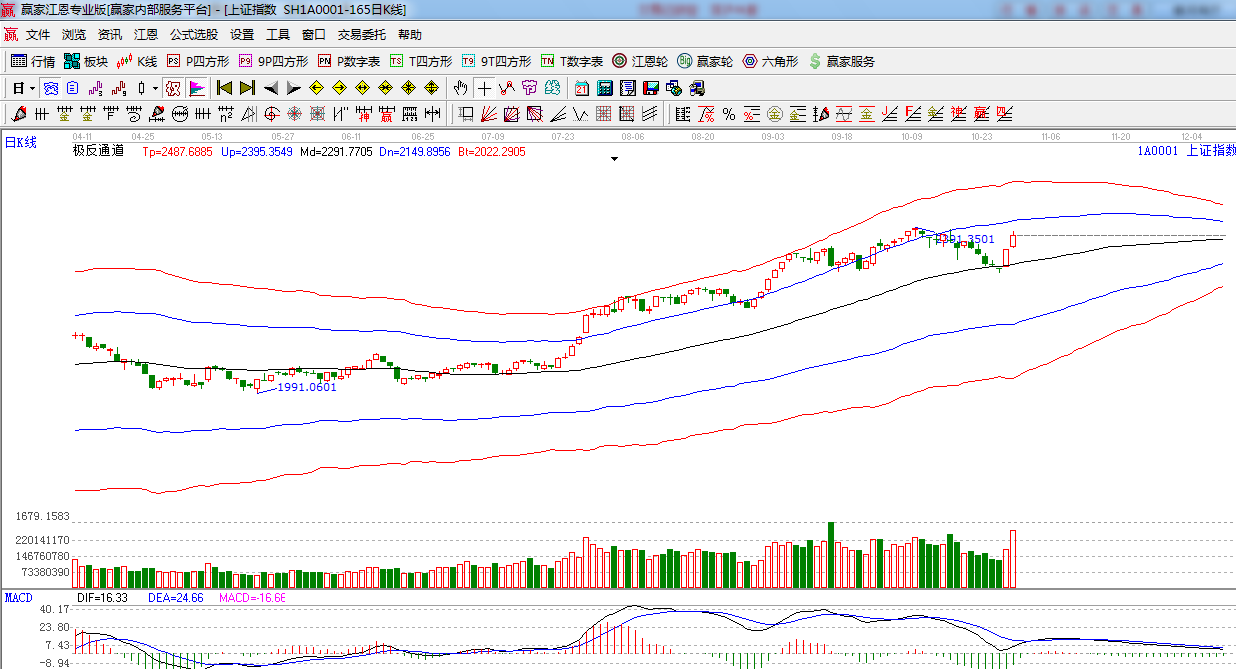The width and height of the screenshot is (1236, 669).
Task: Toggle the highlighted colored flag indicator button
Action: [x=196, y=87]
